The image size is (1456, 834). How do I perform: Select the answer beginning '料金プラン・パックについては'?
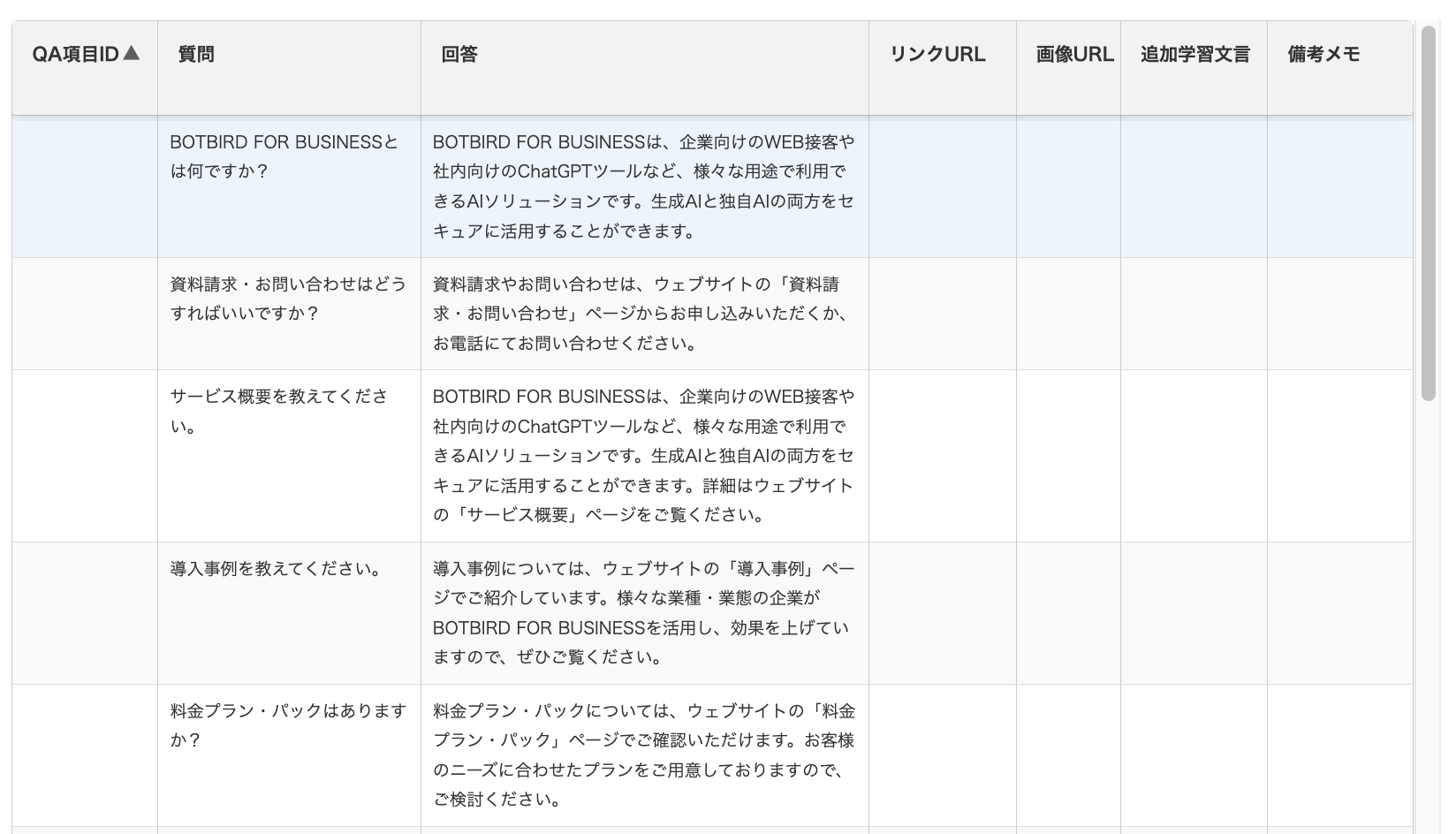tap(643, 755)
